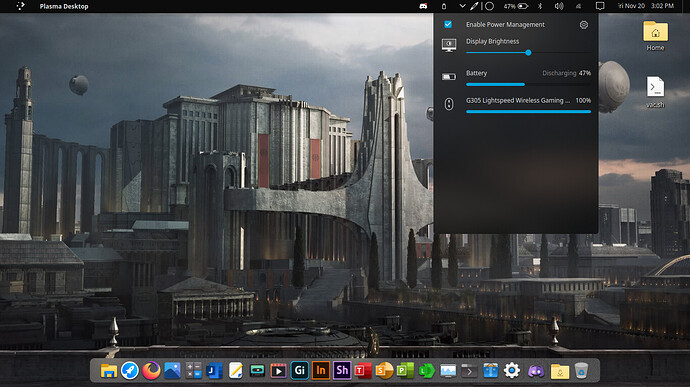690x387 pixels.
Task: Click the 47% battery tray indicator
Action: coord(516,6)
